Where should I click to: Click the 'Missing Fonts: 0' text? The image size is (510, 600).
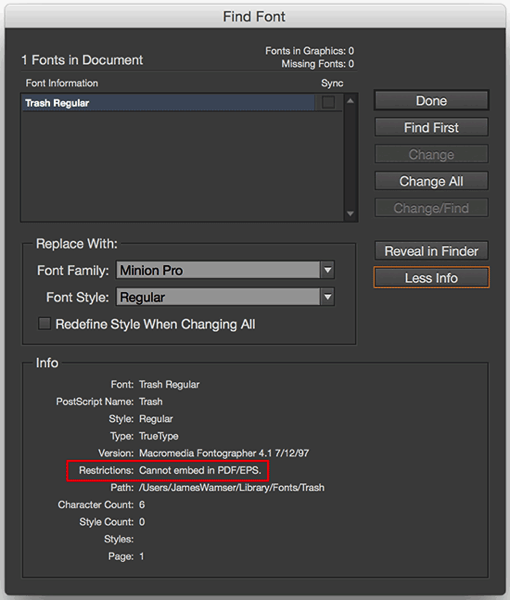coord(318,64)
